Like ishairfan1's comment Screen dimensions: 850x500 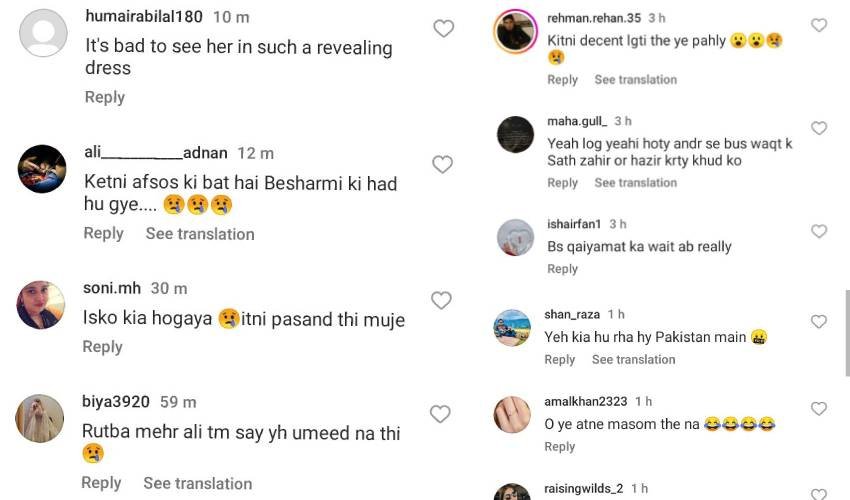click(x=819, y=231)
